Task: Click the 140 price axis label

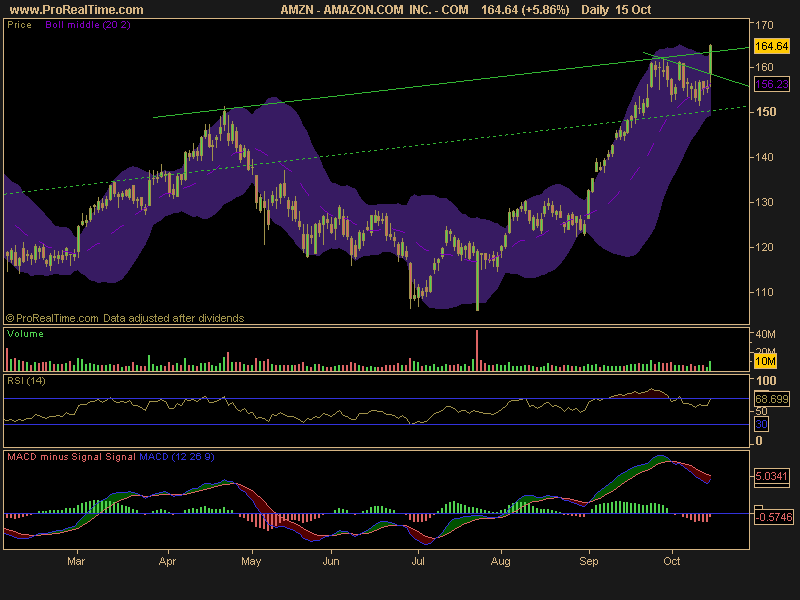Action: [764, 157]
